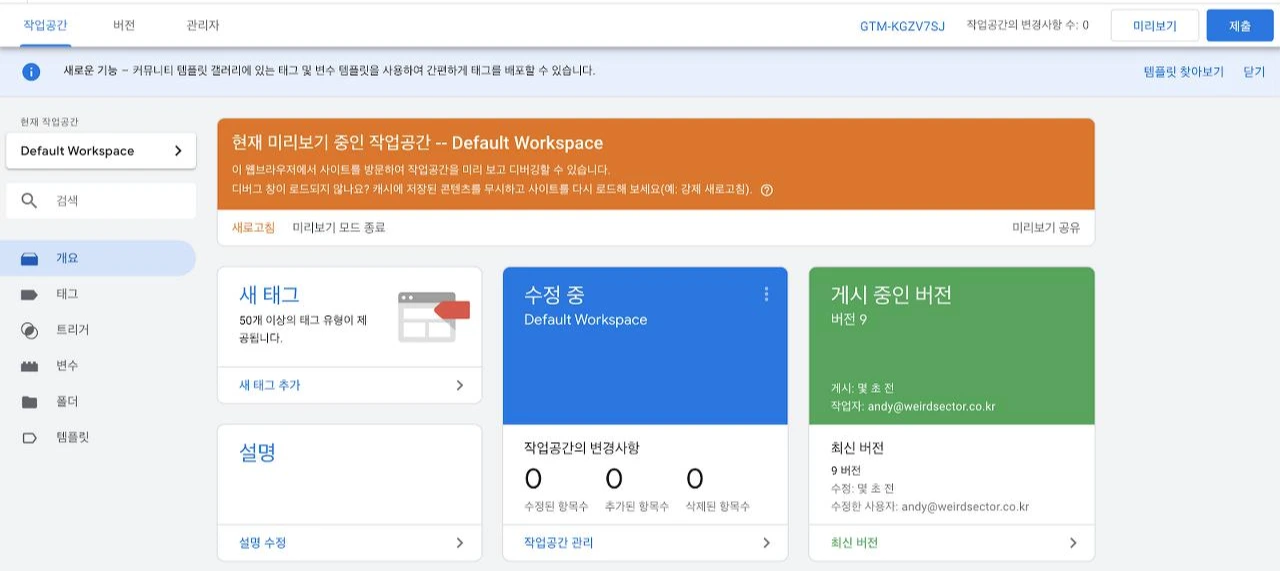Click the 작업공간 관리 link

pos(558,543)
